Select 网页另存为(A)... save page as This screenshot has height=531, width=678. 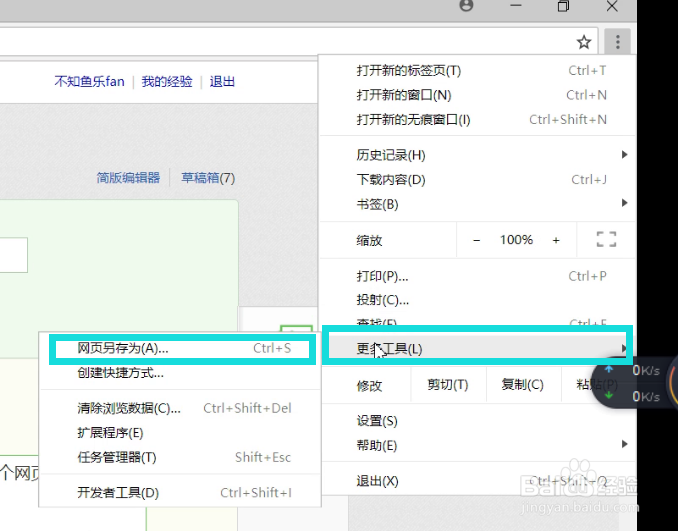point(182,349)
